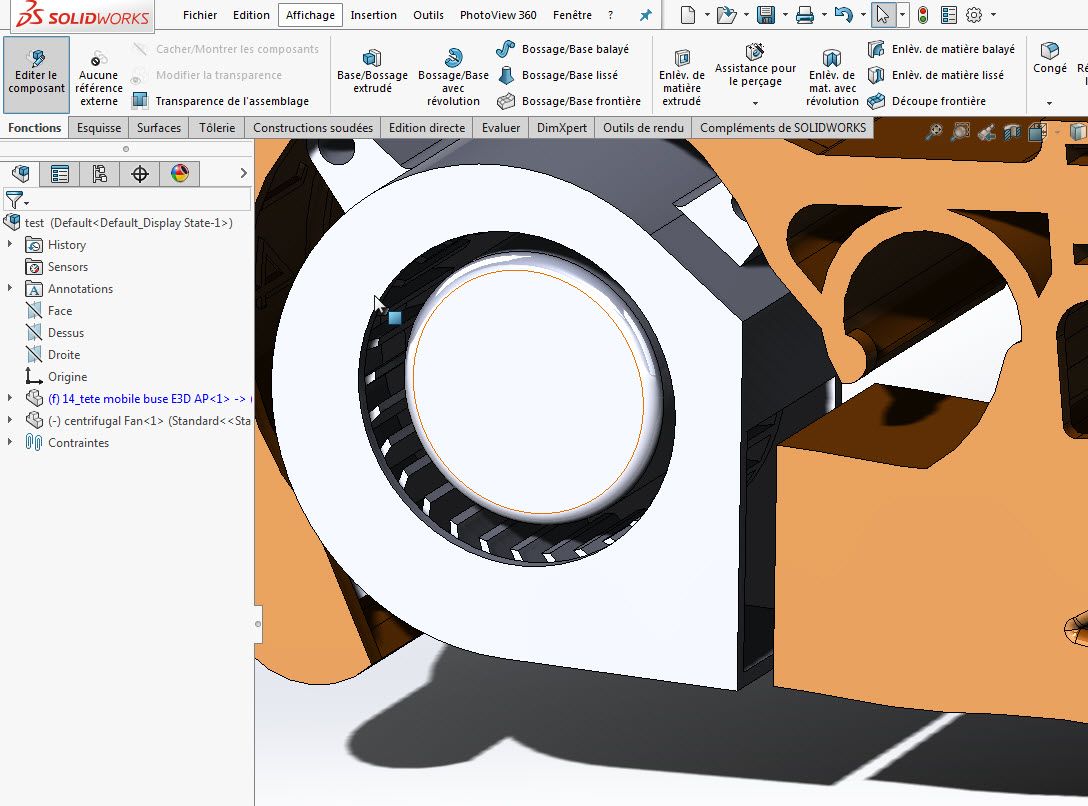This screenshot has width=1088, height=806.
Task: Open the DisplayManager color wheel tab
Action: click(x=180, y=174)
